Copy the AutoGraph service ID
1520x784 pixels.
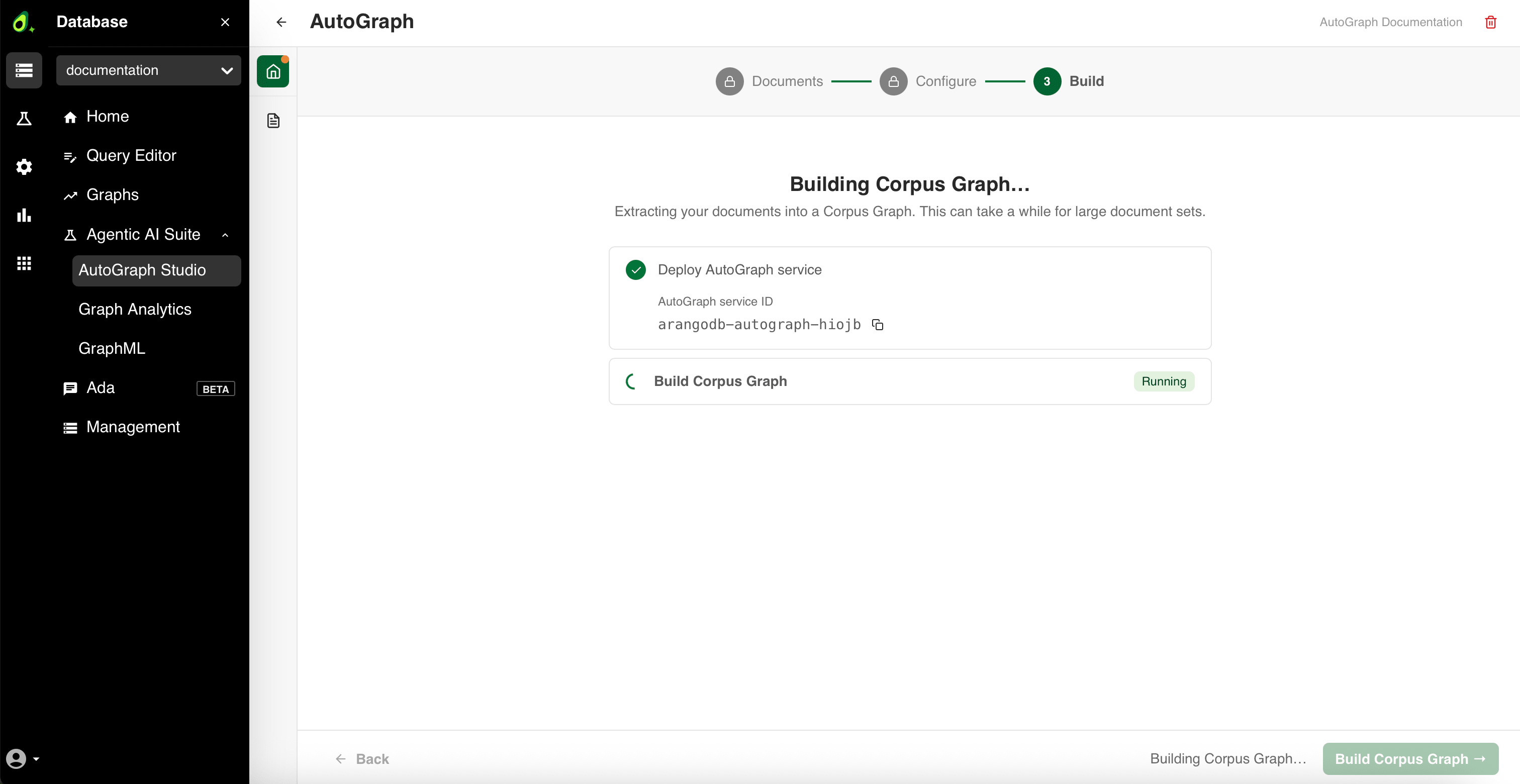pyautogui.click(x=878, y=325)
